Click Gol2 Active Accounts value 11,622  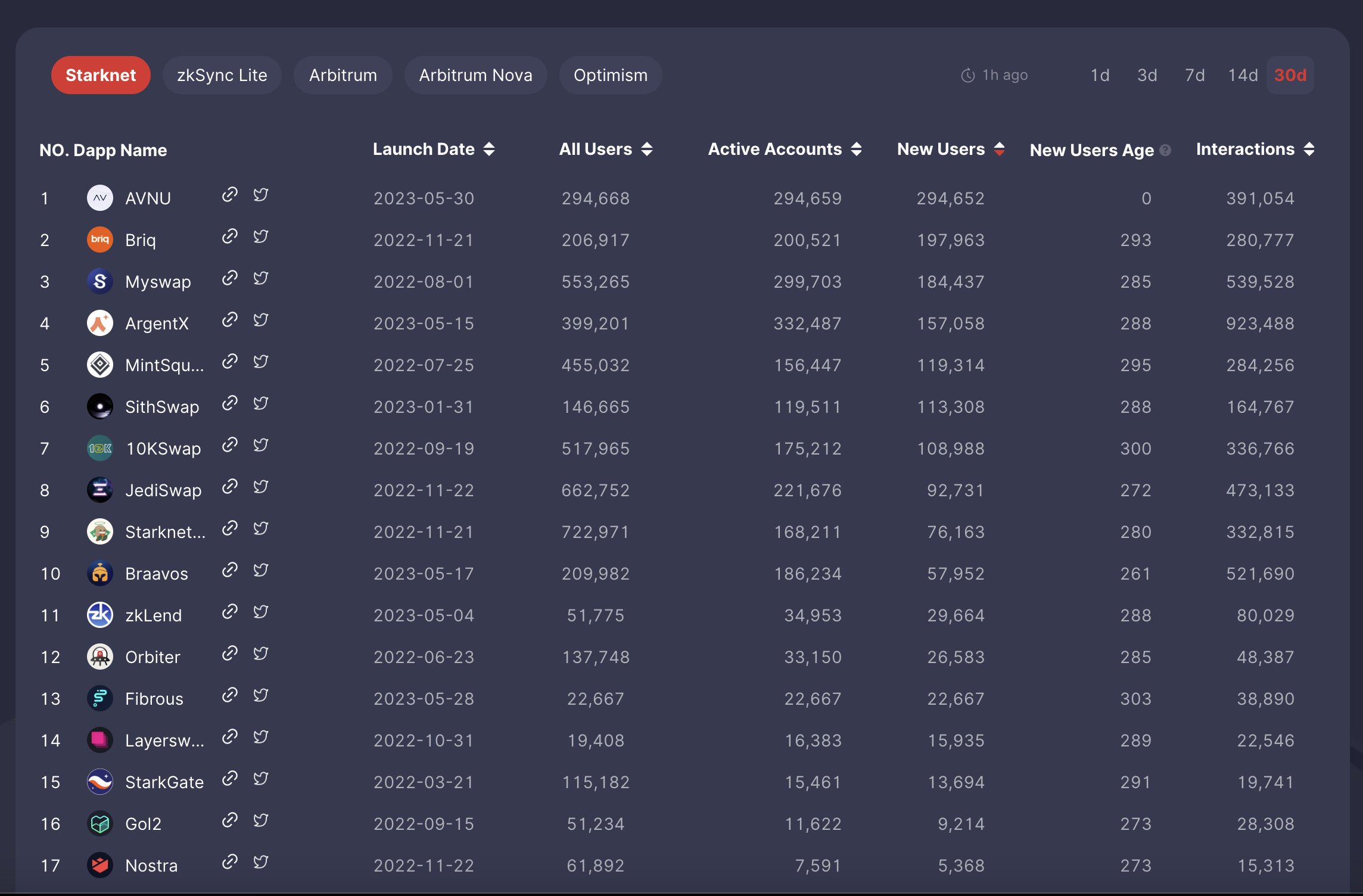pos(813,824)
